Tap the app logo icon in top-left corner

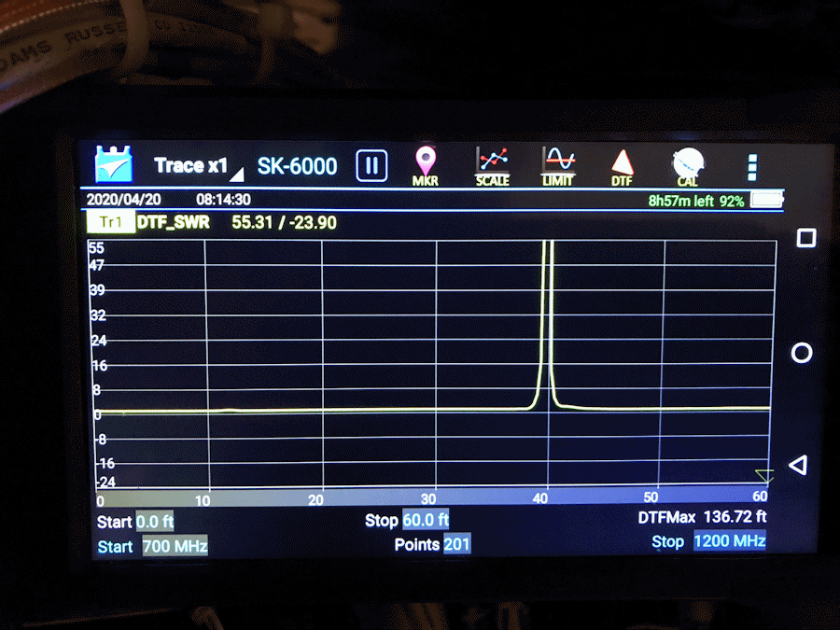[x=114, y=165]
